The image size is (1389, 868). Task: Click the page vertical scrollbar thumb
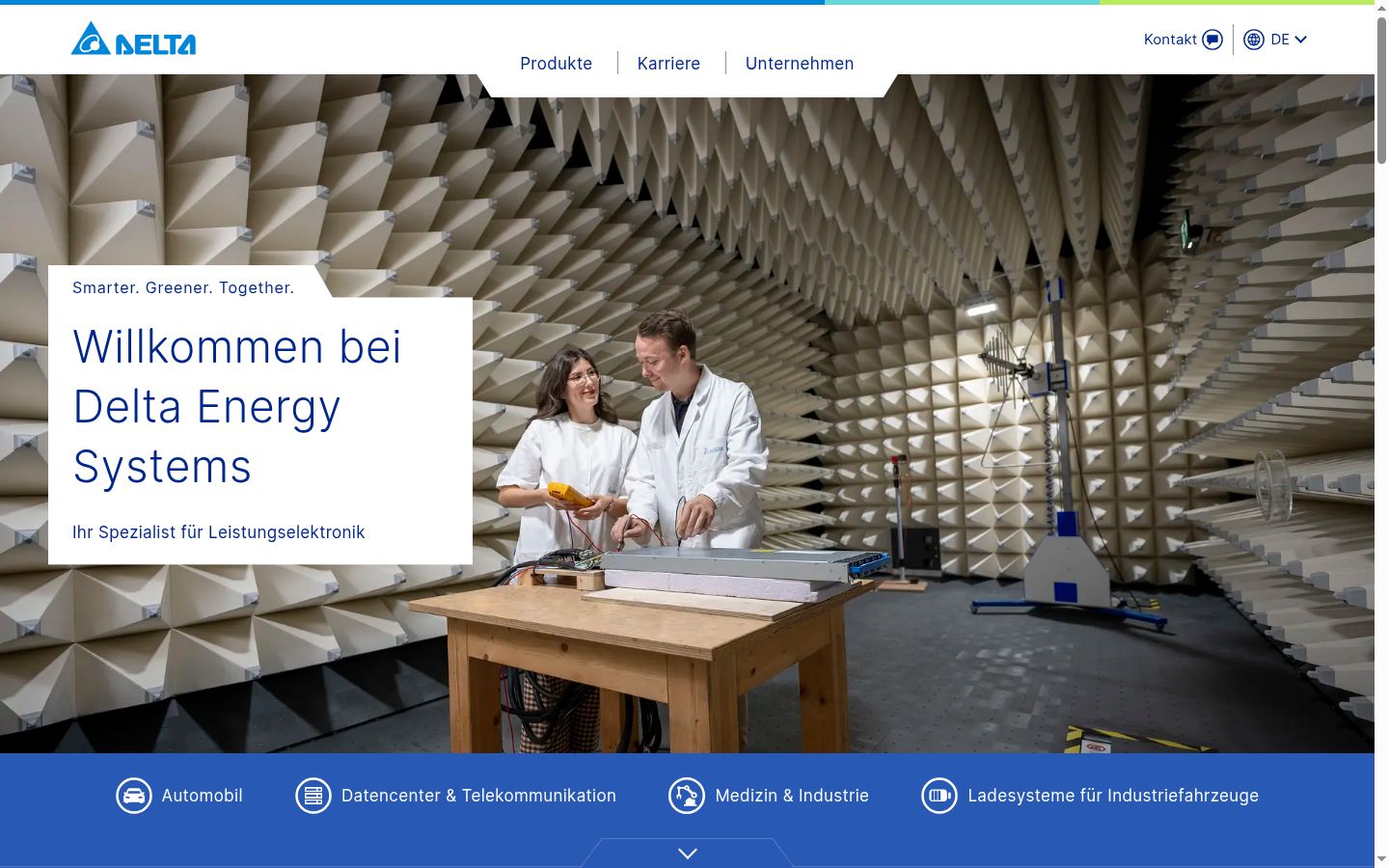click(x=1381, y=89)
